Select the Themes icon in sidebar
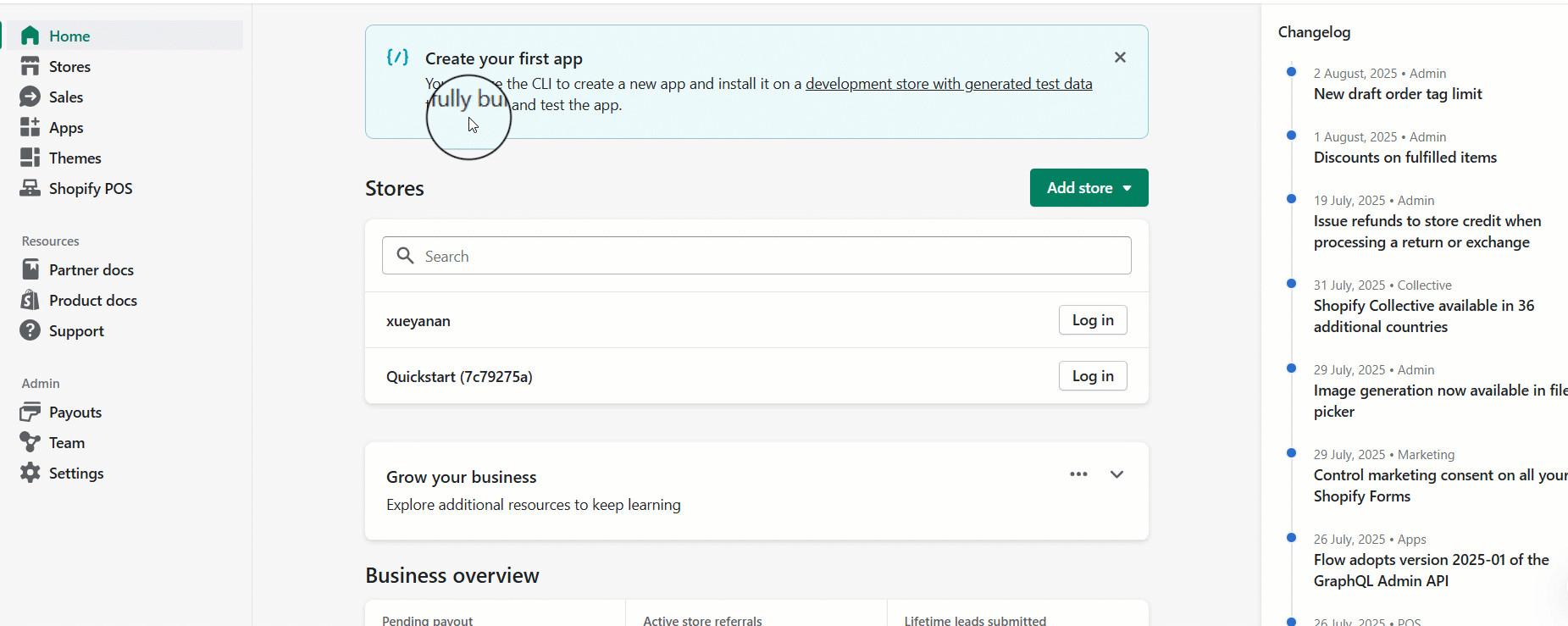The image size is (1568, 626). pyautogui.click(x=30, y=158)
